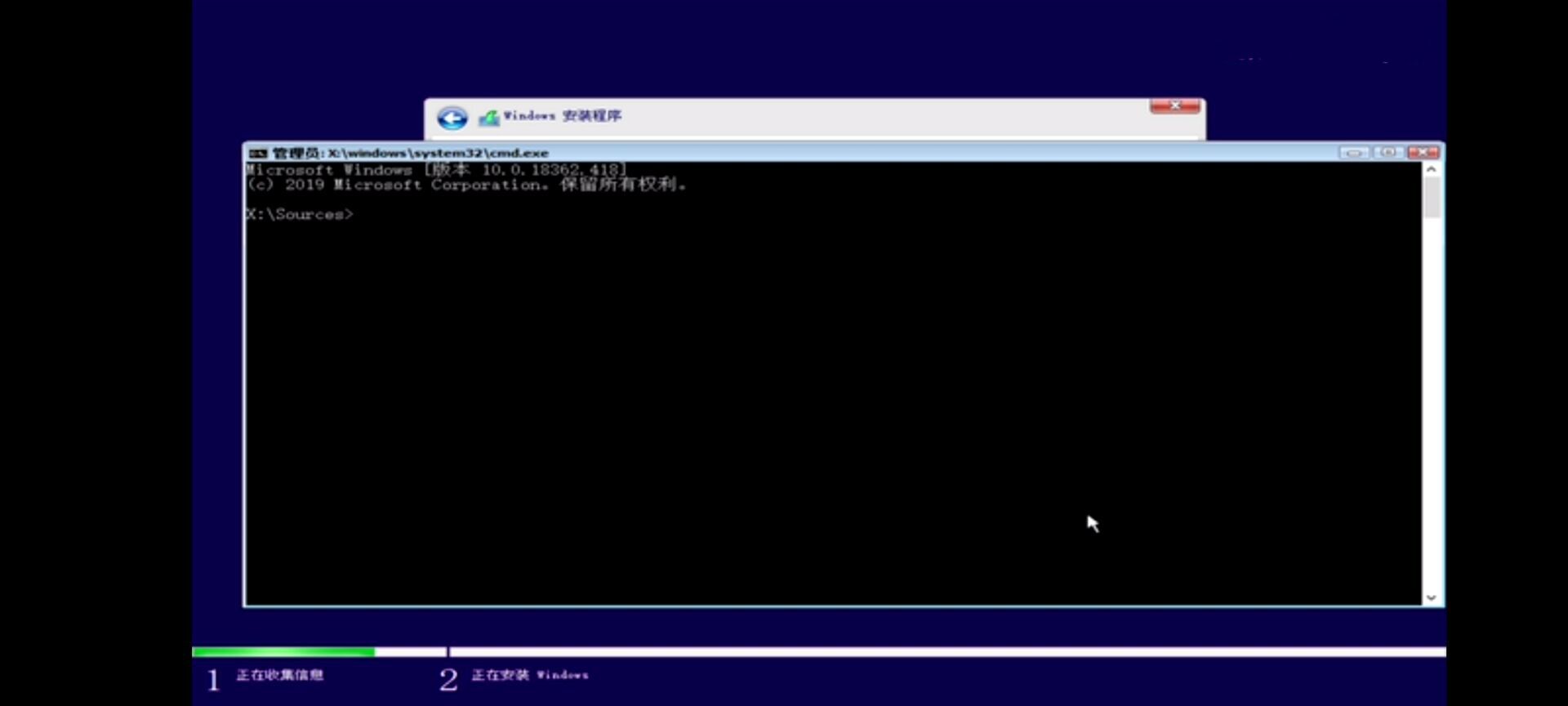Minimize the command prompt window
The width and height of the screenshot is (1568, 706).
click(1353, 153)
